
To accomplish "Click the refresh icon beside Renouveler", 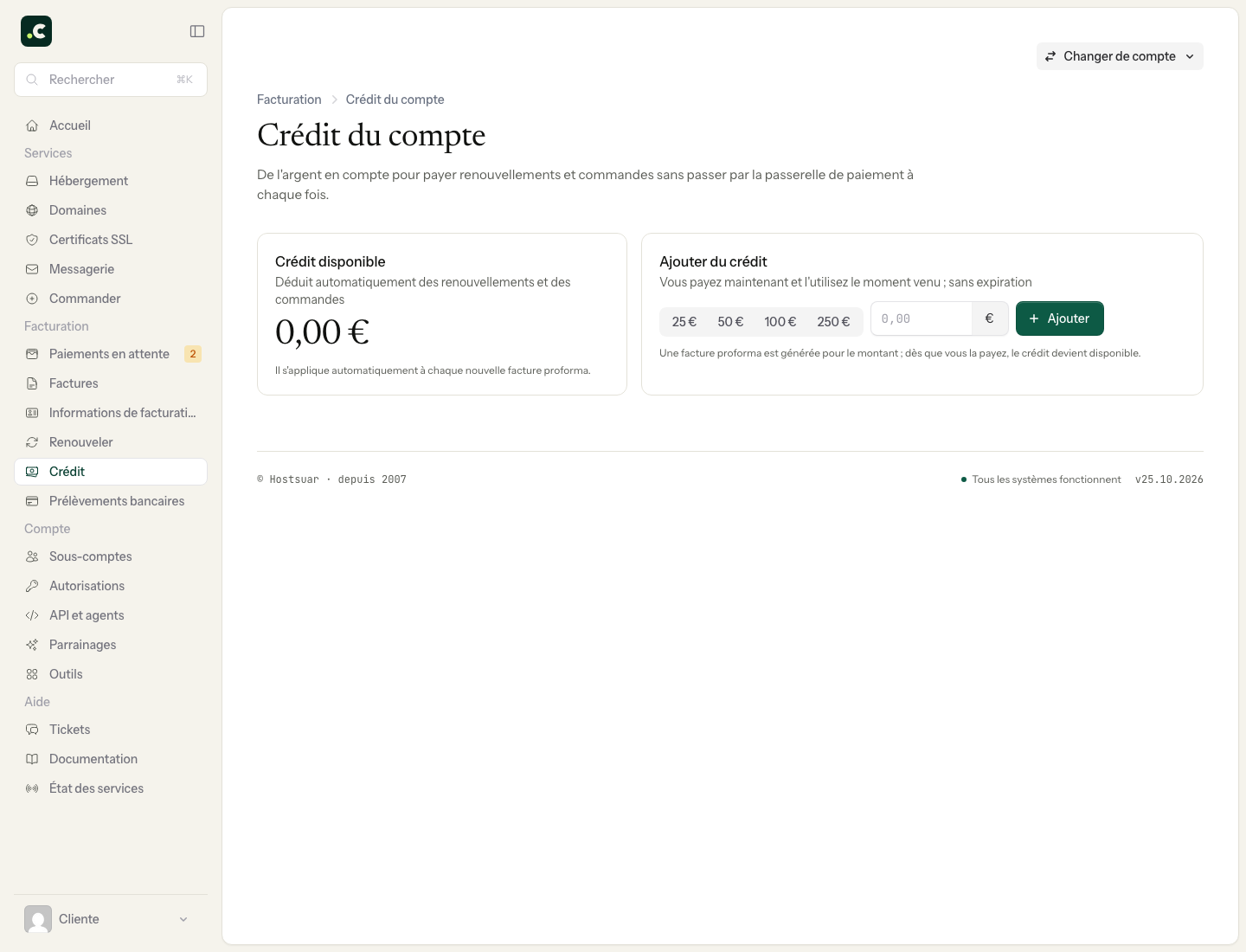I will coord(32,442).
